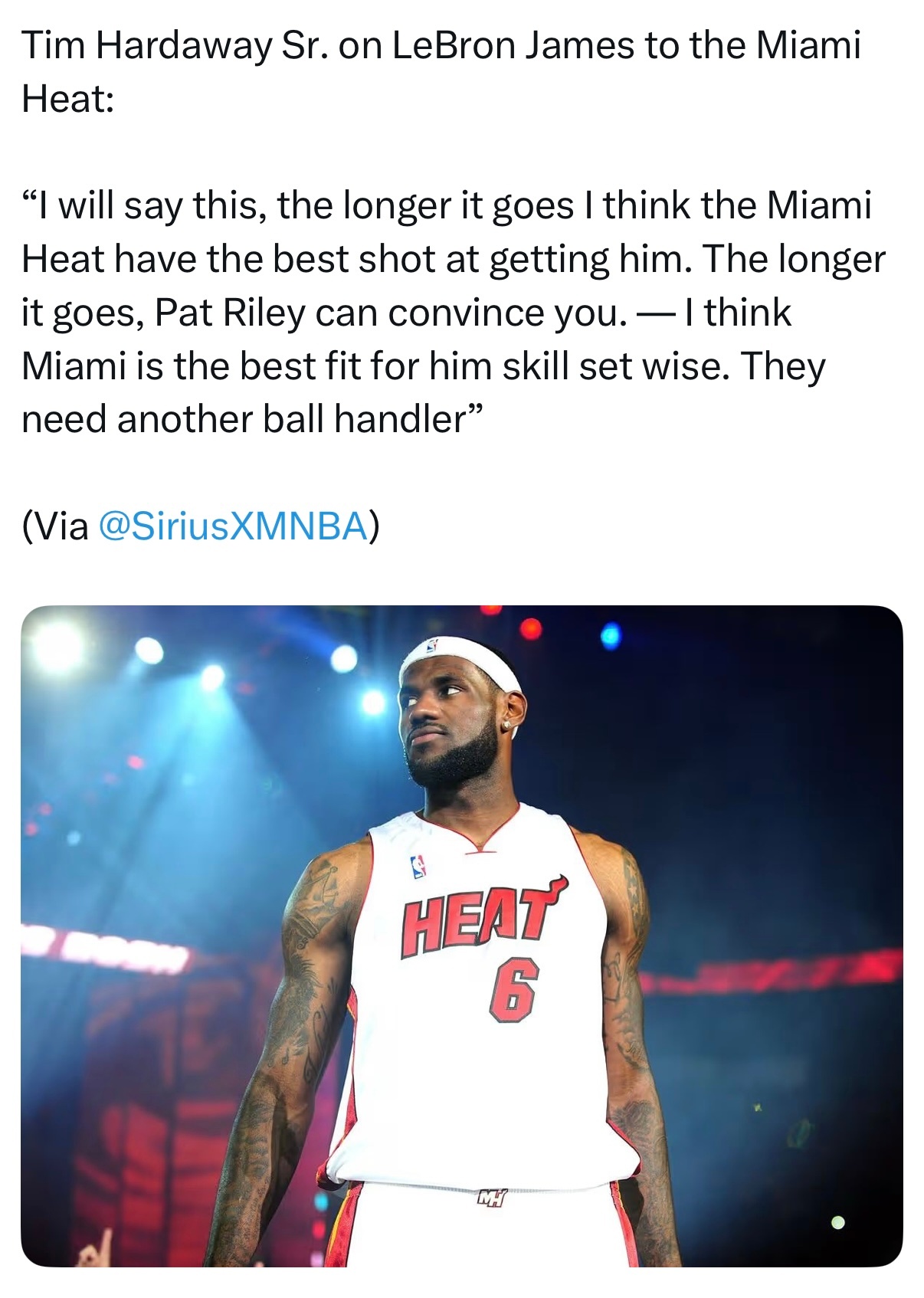Open the LeBron James Heat photo
924x1298 pixels.
tap(462, 936)
